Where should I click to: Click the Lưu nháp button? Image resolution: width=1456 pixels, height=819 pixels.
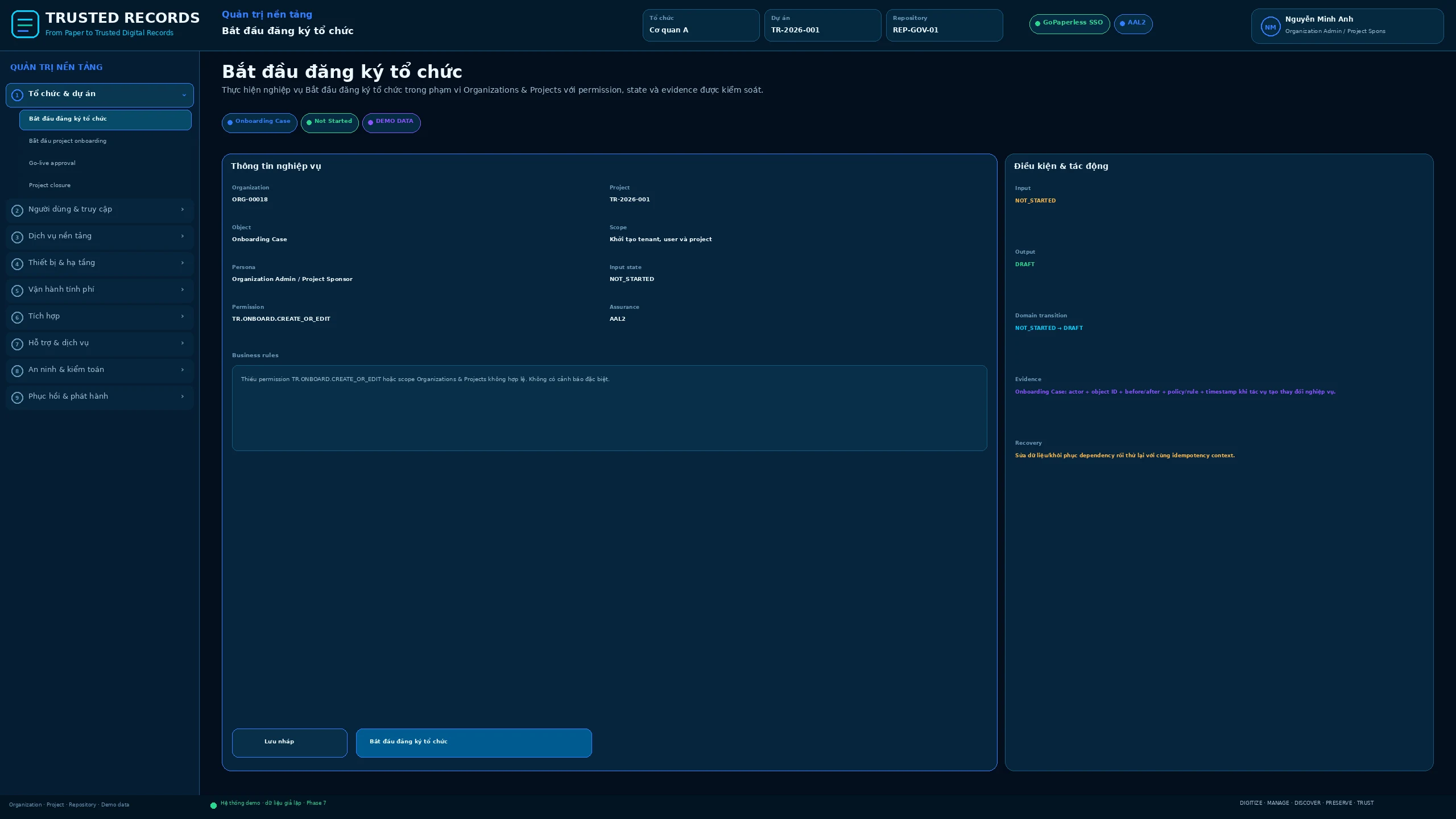click(x=289, y=743)
